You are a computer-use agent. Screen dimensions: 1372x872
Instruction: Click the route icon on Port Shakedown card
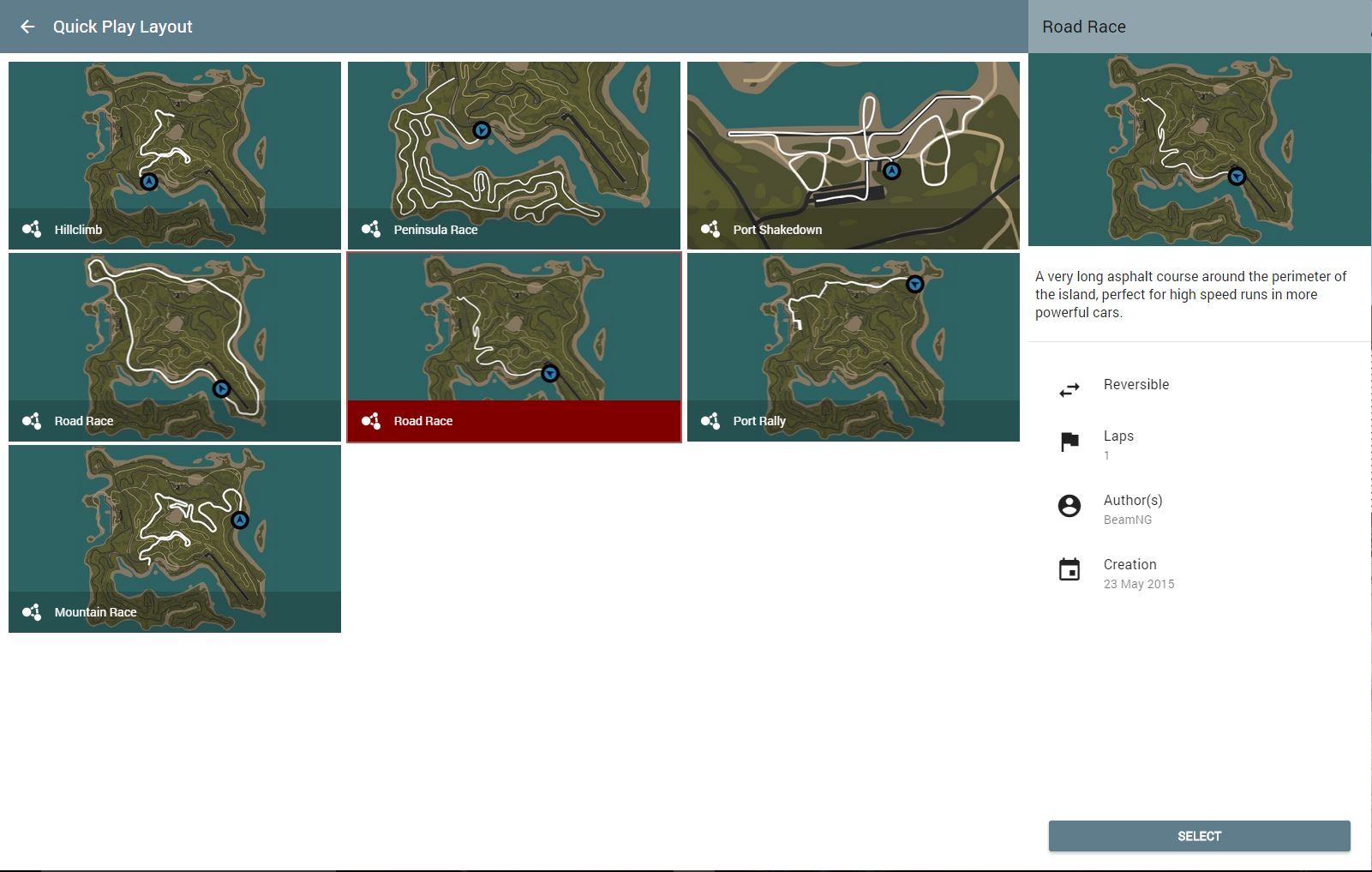[710, 229]
